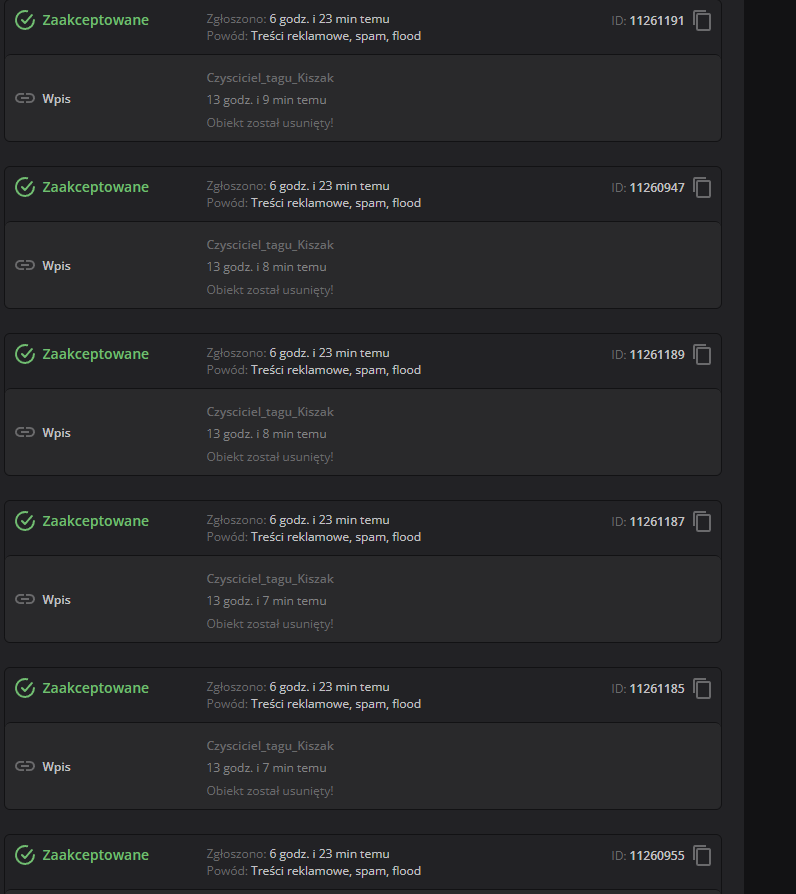Screen dimensions: 796x894
Task: Copy report ID 11261185 with its icon
Action: pos(702,688)
